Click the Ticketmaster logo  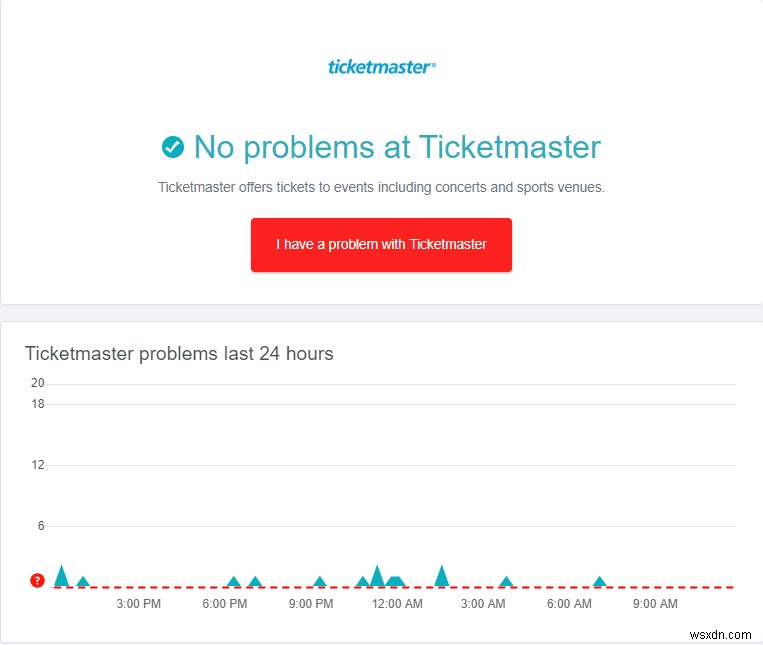(382, 67)
